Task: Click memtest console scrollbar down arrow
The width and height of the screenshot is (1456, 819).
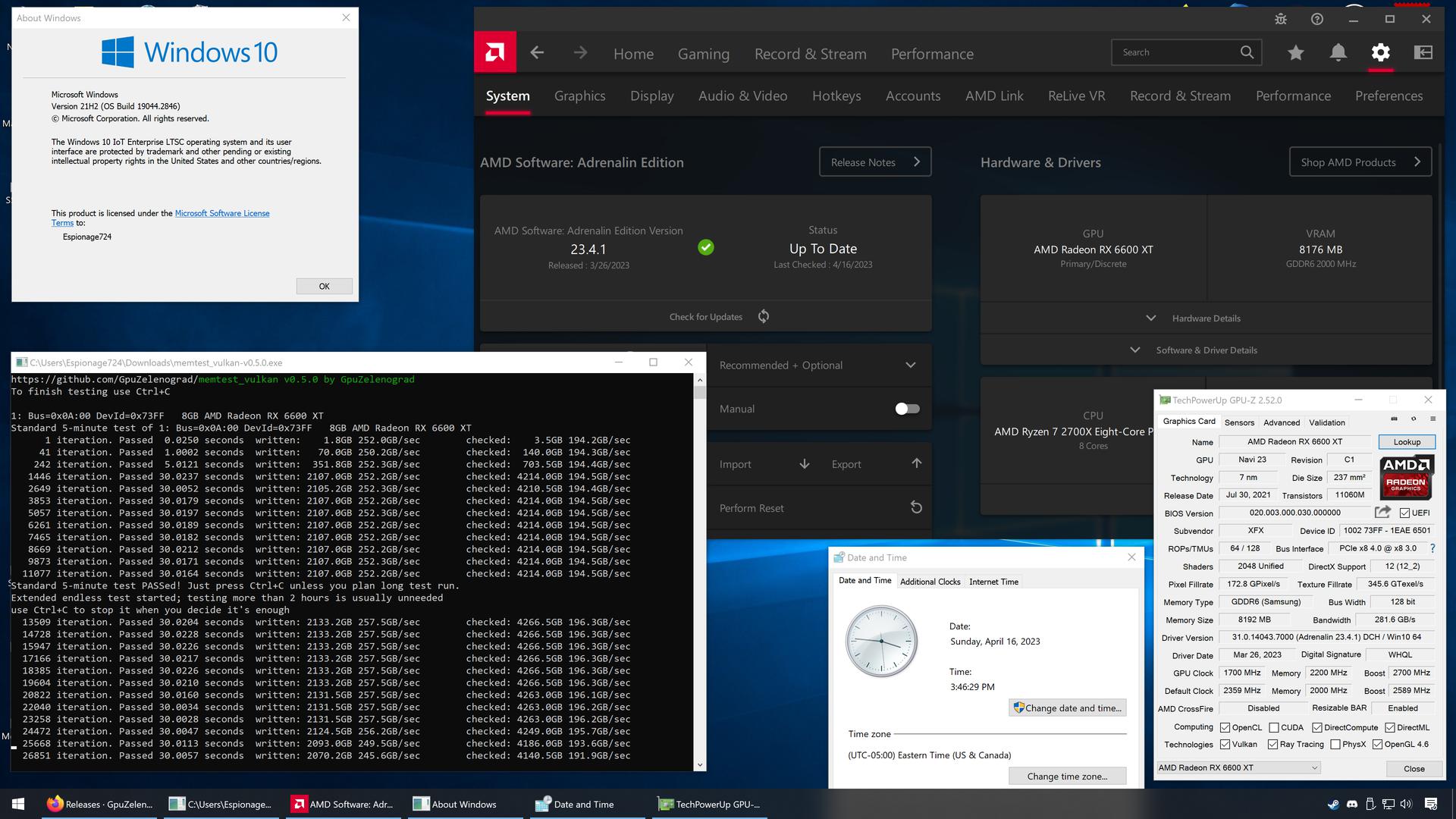Action: 699,764
